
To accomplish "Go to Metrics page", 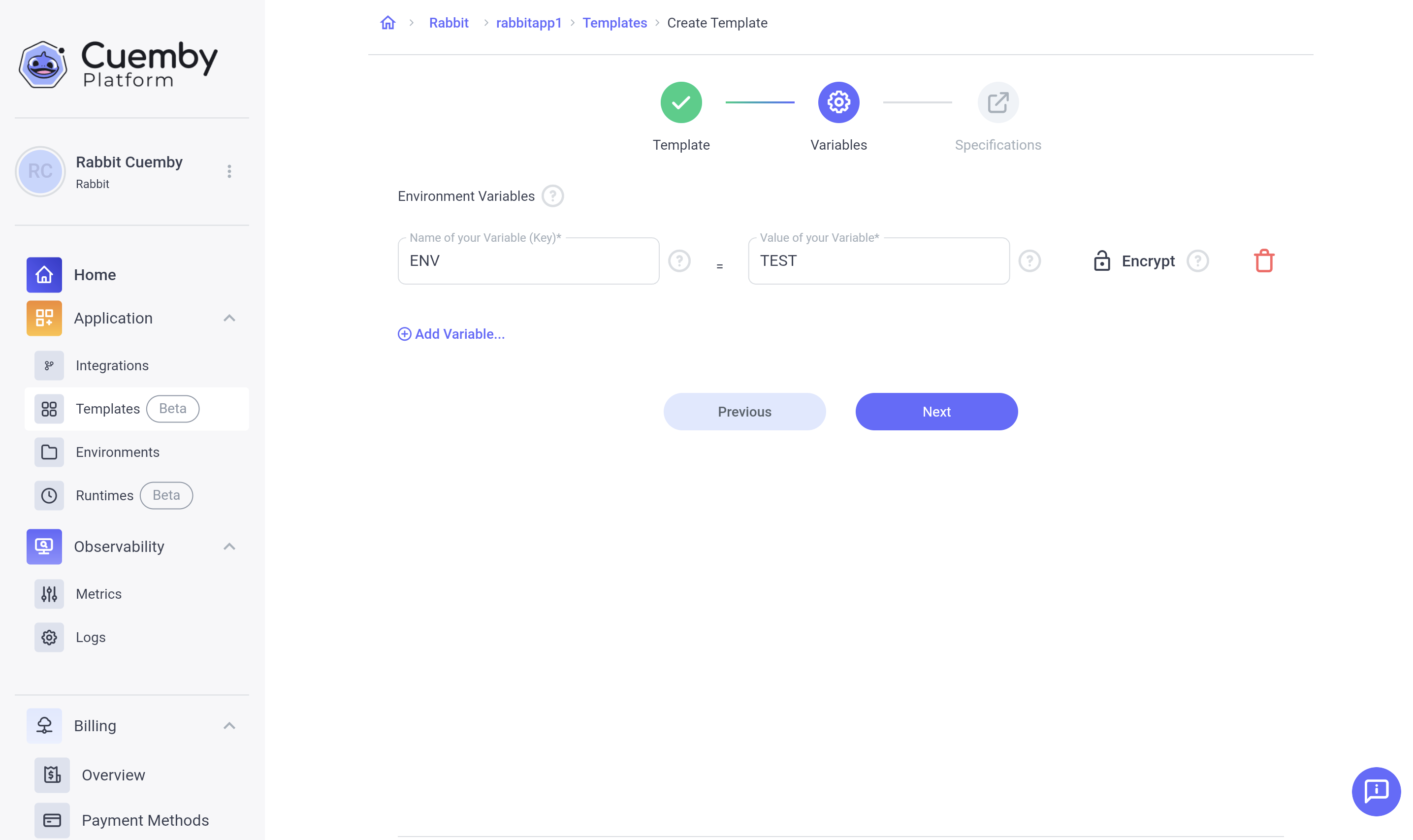I will [x=98, y=594].
